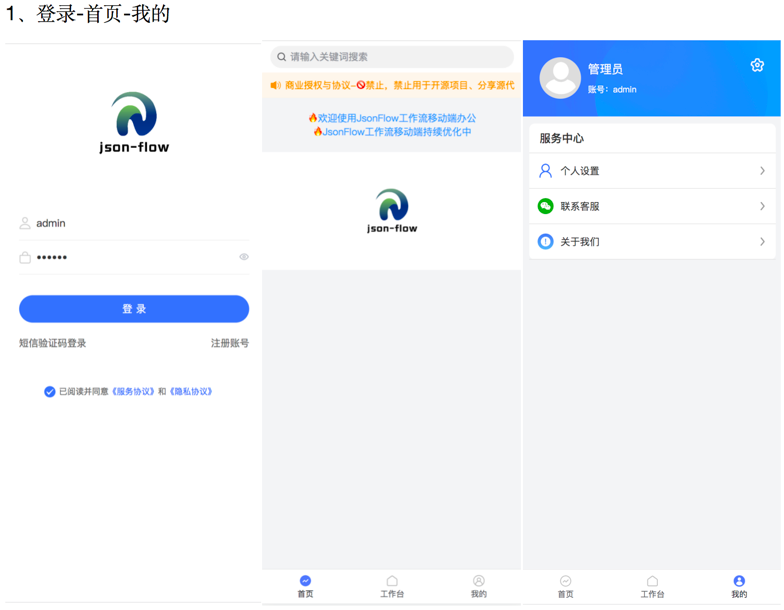The height and width of the screenshot is (610, 784).
Task: Select 我的 tab on home screen
Action: tap(478, 586)
